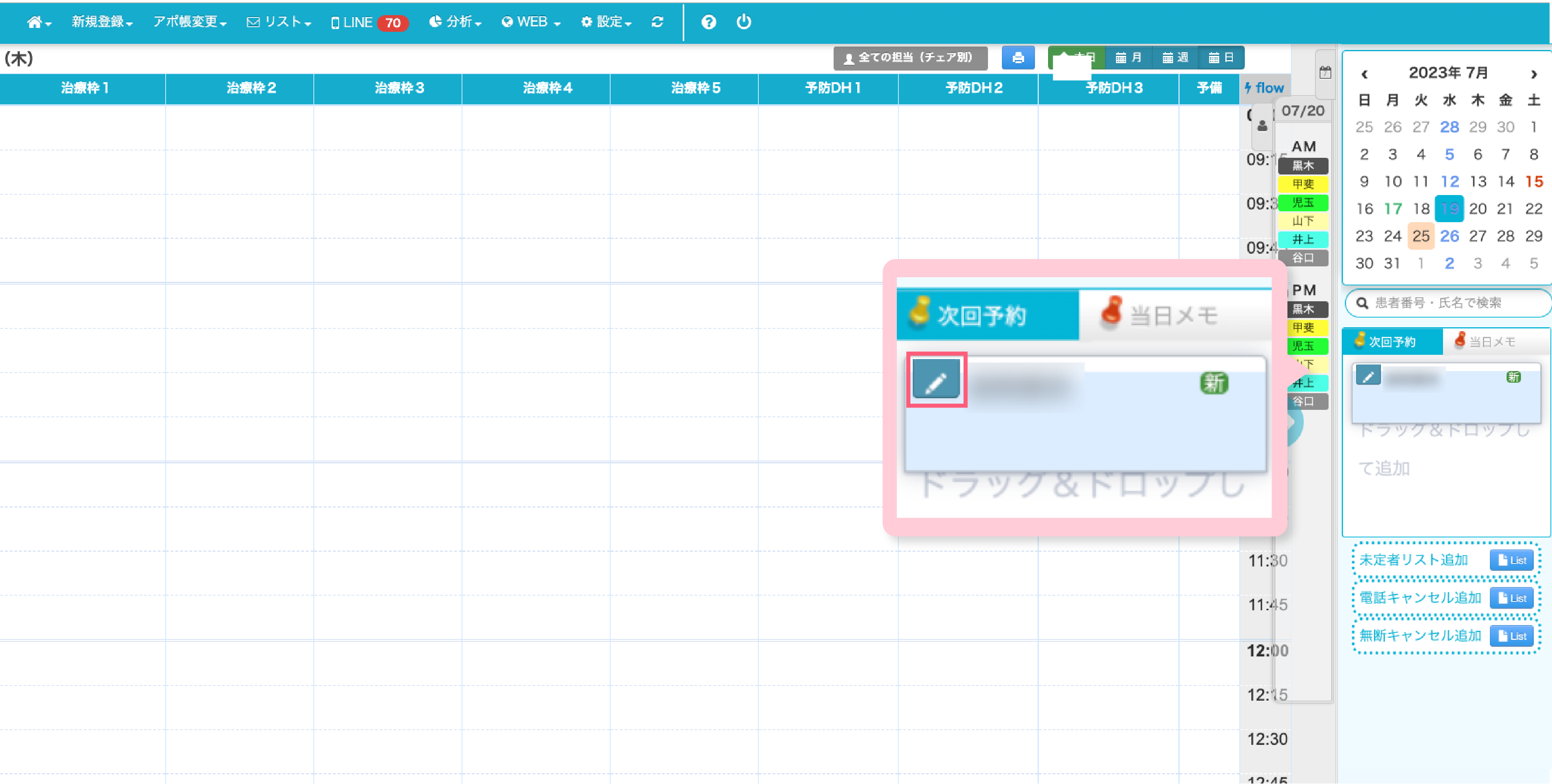Expand the 新規登録 dropdown menu
The width and height of the screenshot is (1552, 784).
(x=101, y=22)
